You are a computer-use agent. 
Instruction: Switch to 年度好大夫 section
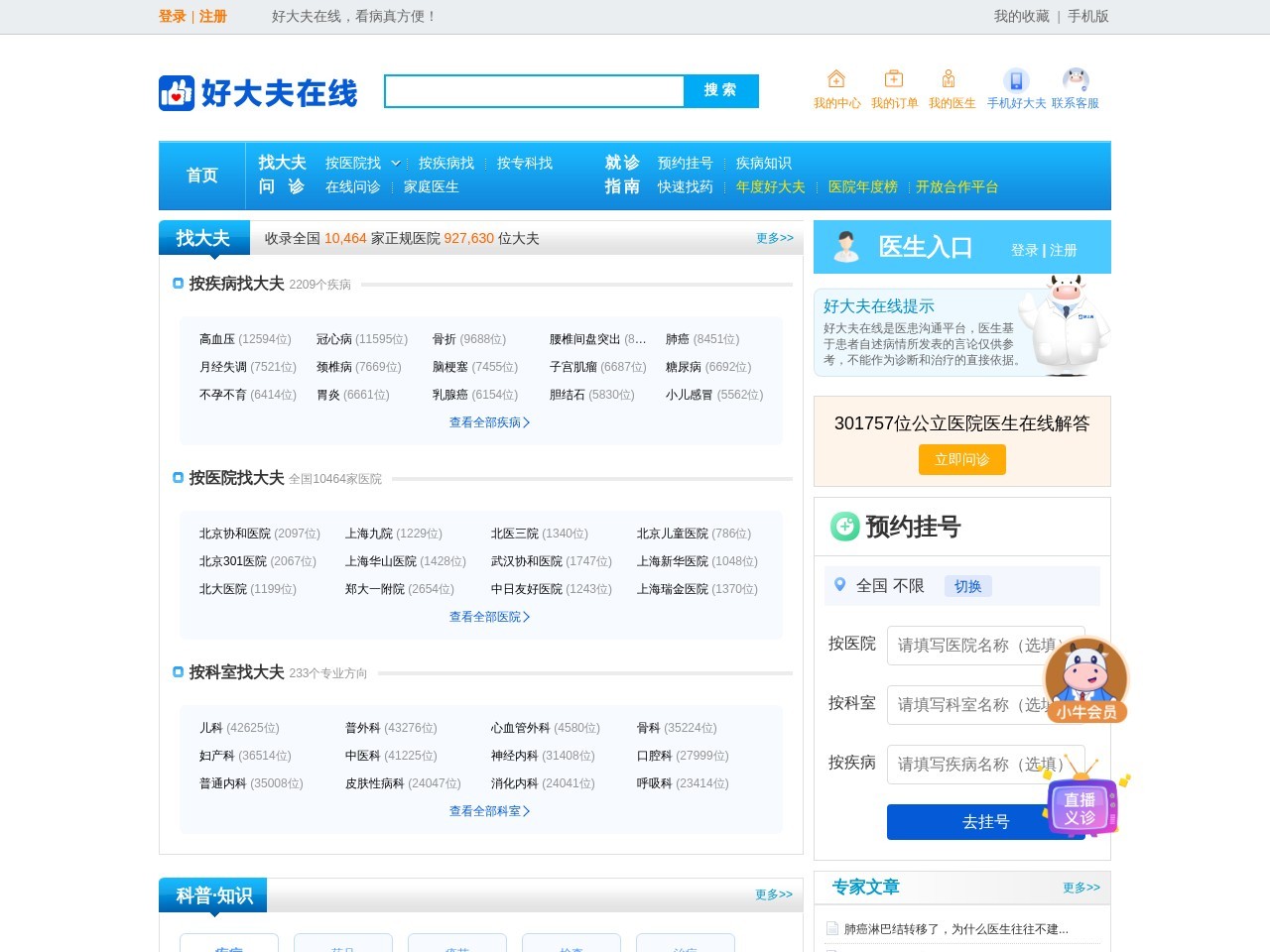click(x=772, y=186)
